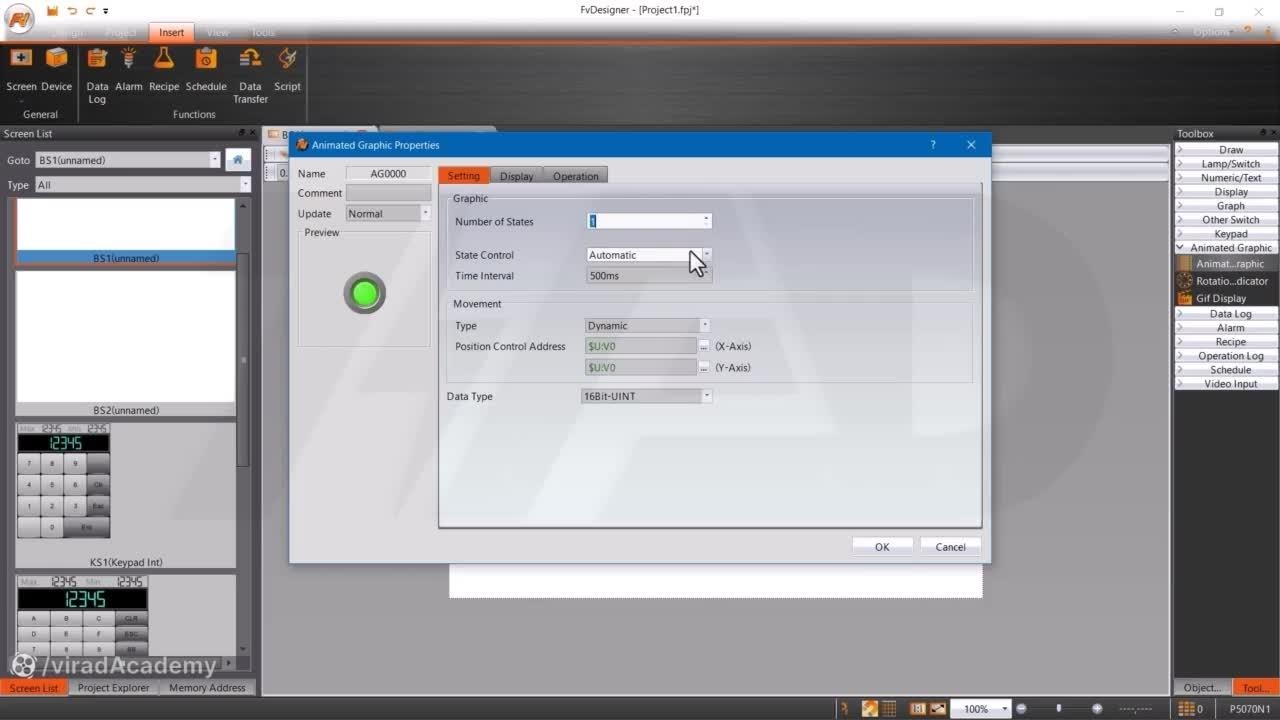Screen dimensions: 1280x720
Task: Click the home icon beside Goto
Action: (237, 160)
